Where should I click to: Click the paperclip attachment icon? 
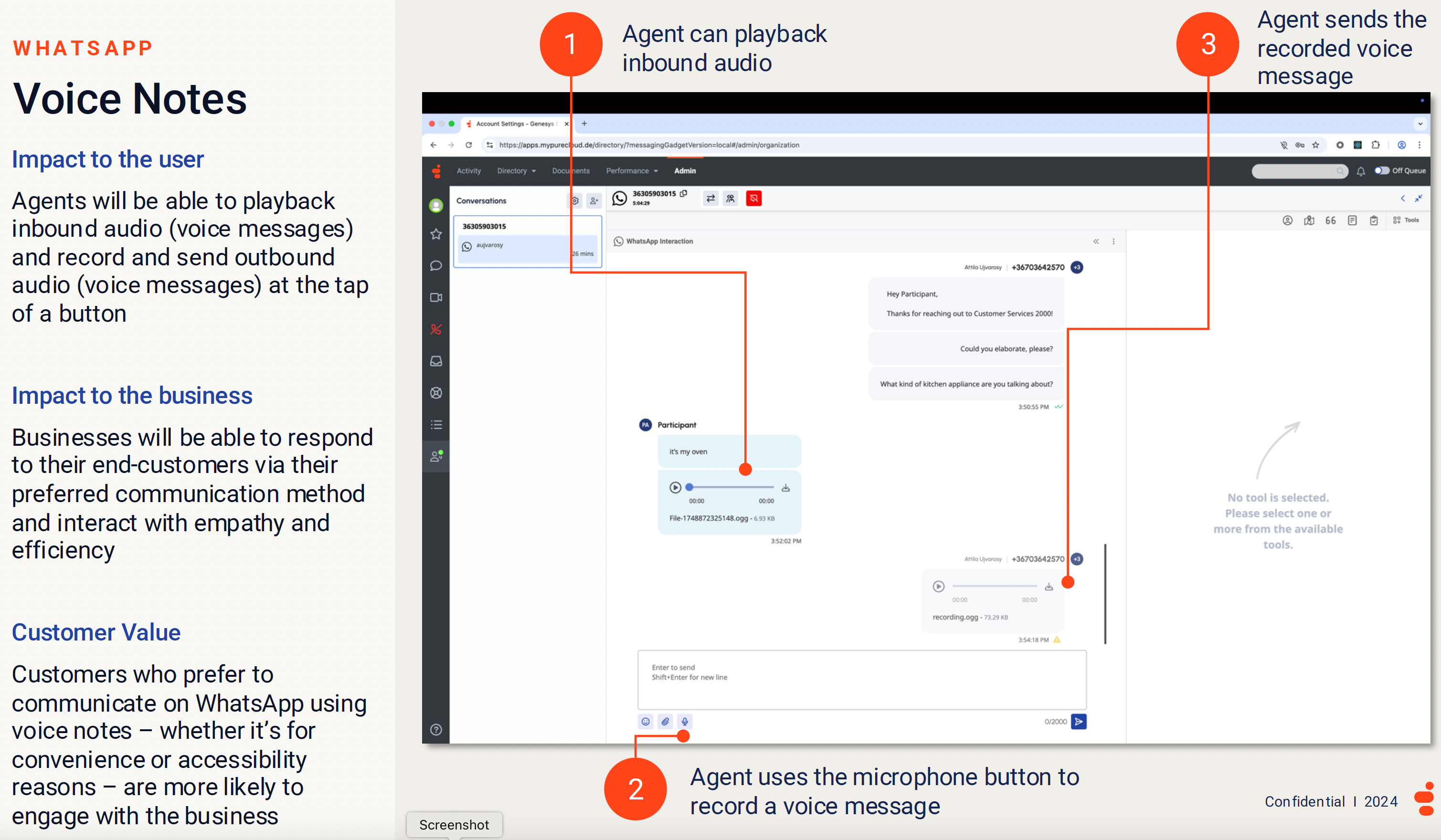pyautogui.click(x=665, y=721)
